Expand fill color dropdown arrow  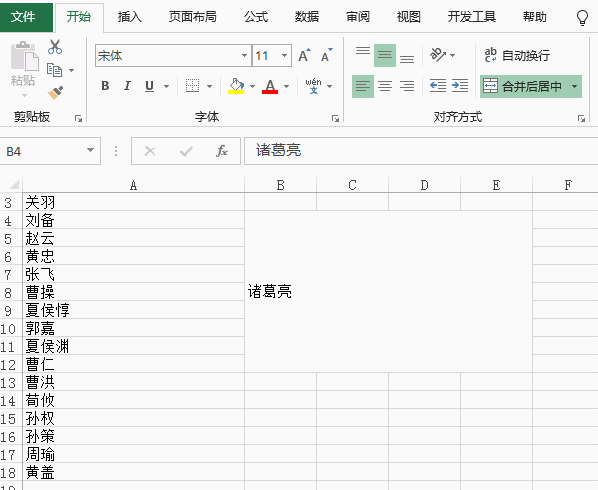pyautogui.click(x=252, y=87)
